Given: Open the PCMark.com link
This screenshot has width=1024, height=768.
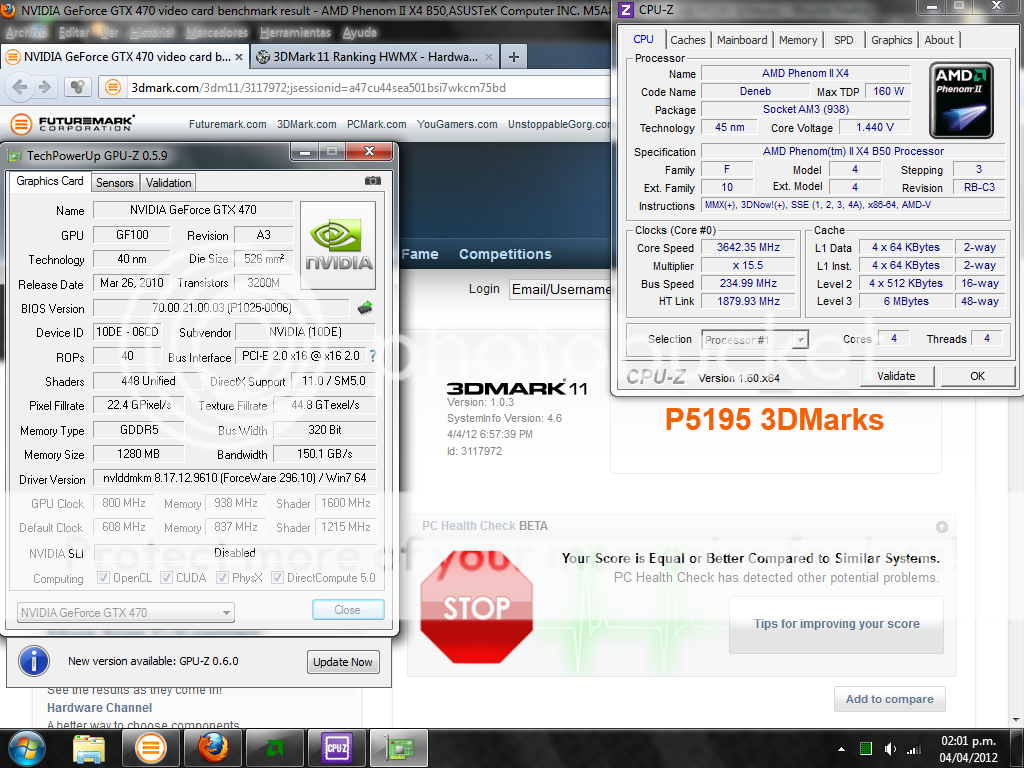Looking at the screenshot, I should (x=377, y=124).
